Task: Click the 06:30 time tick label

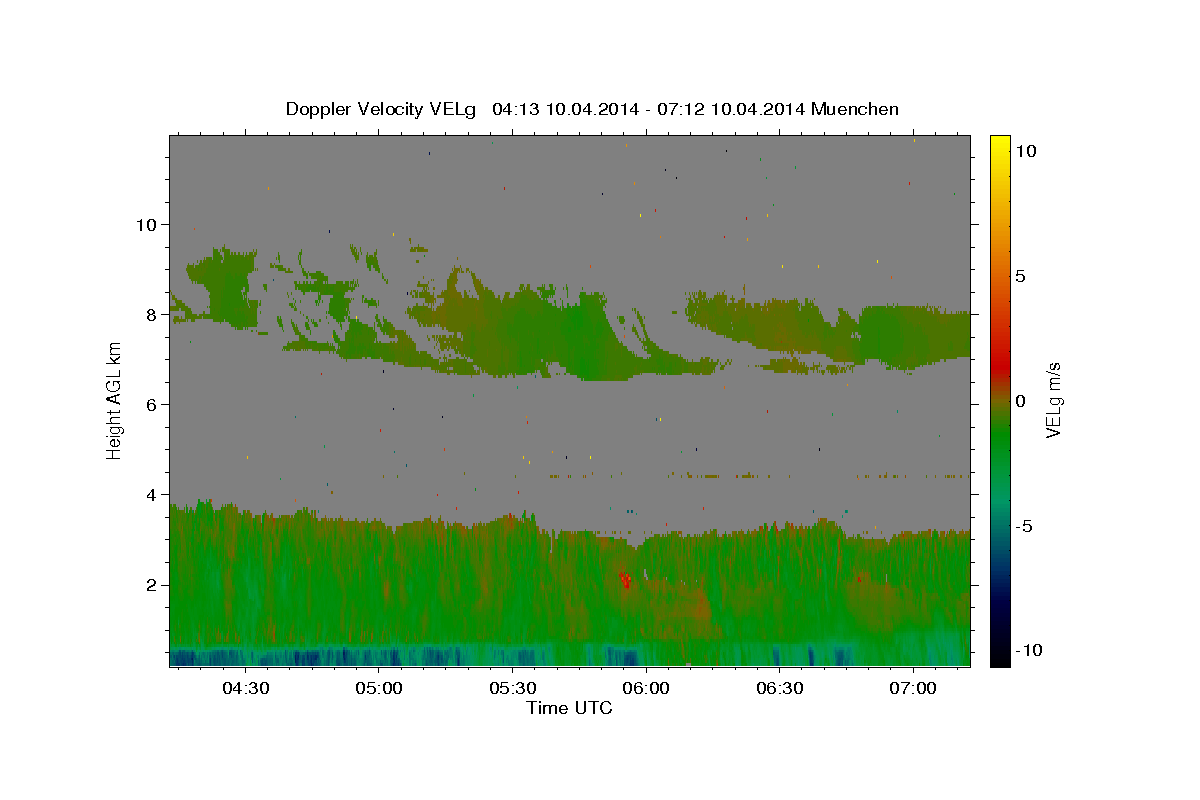Action: point(780,689)
